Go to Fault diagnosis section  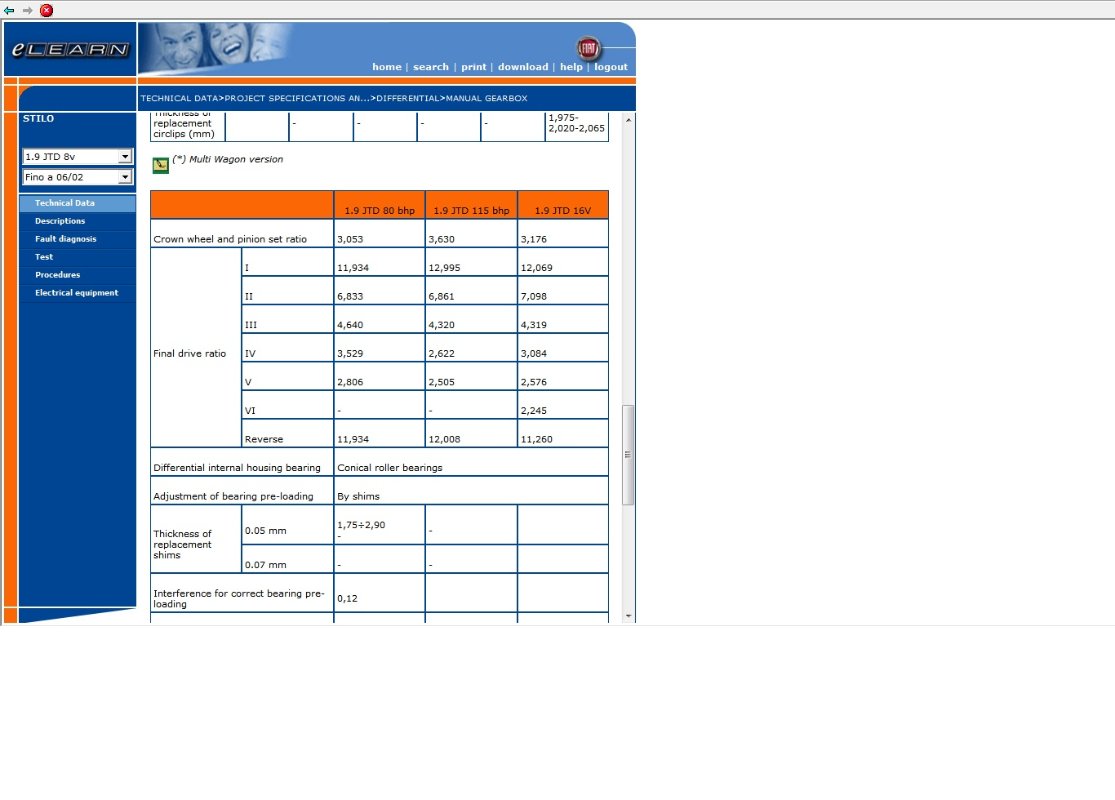(x=66, y=239)
